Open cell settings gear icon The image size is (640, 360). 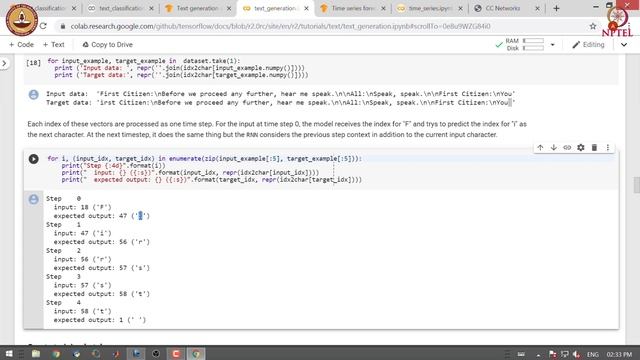tap(580, 147)
